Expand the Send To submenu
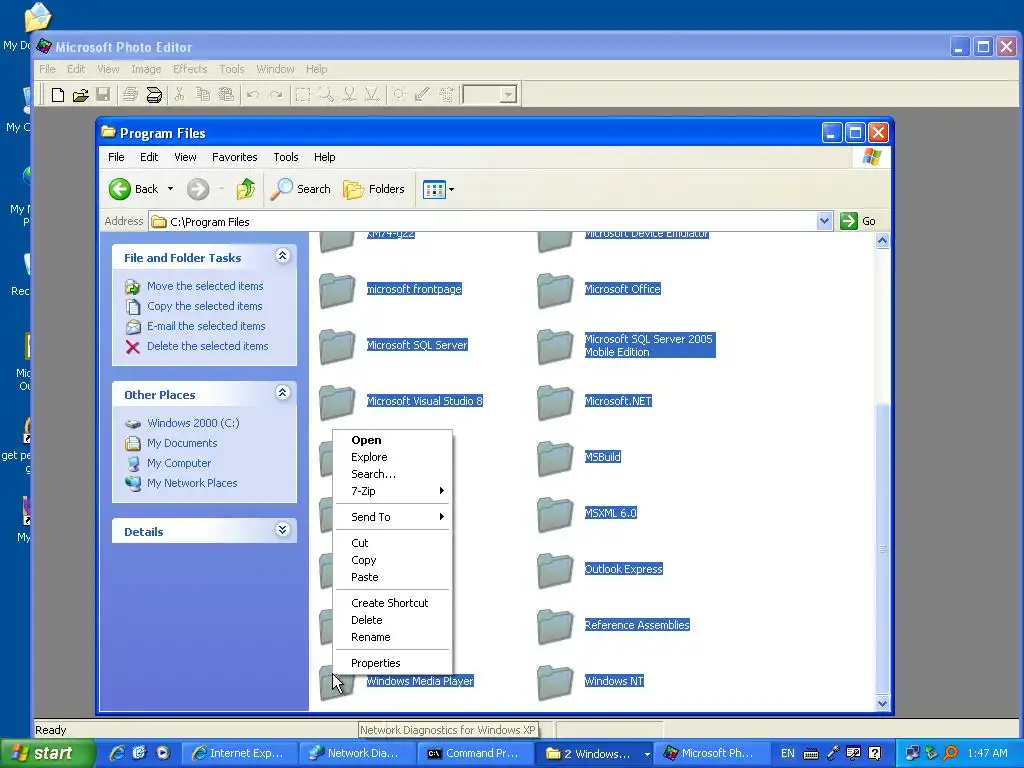The image size is (1024, 768). tap(392, 517)
